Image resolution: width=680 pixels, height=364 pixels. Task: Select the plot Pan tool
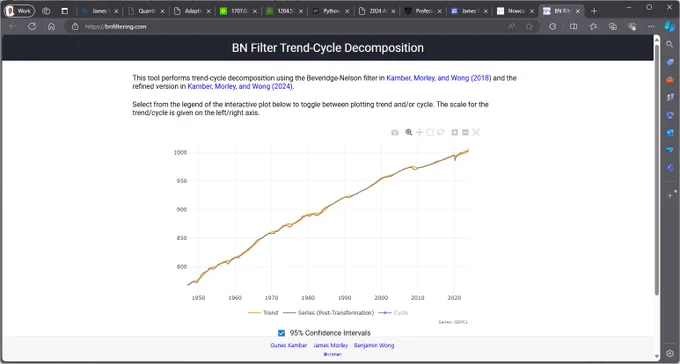pos(419,132)
